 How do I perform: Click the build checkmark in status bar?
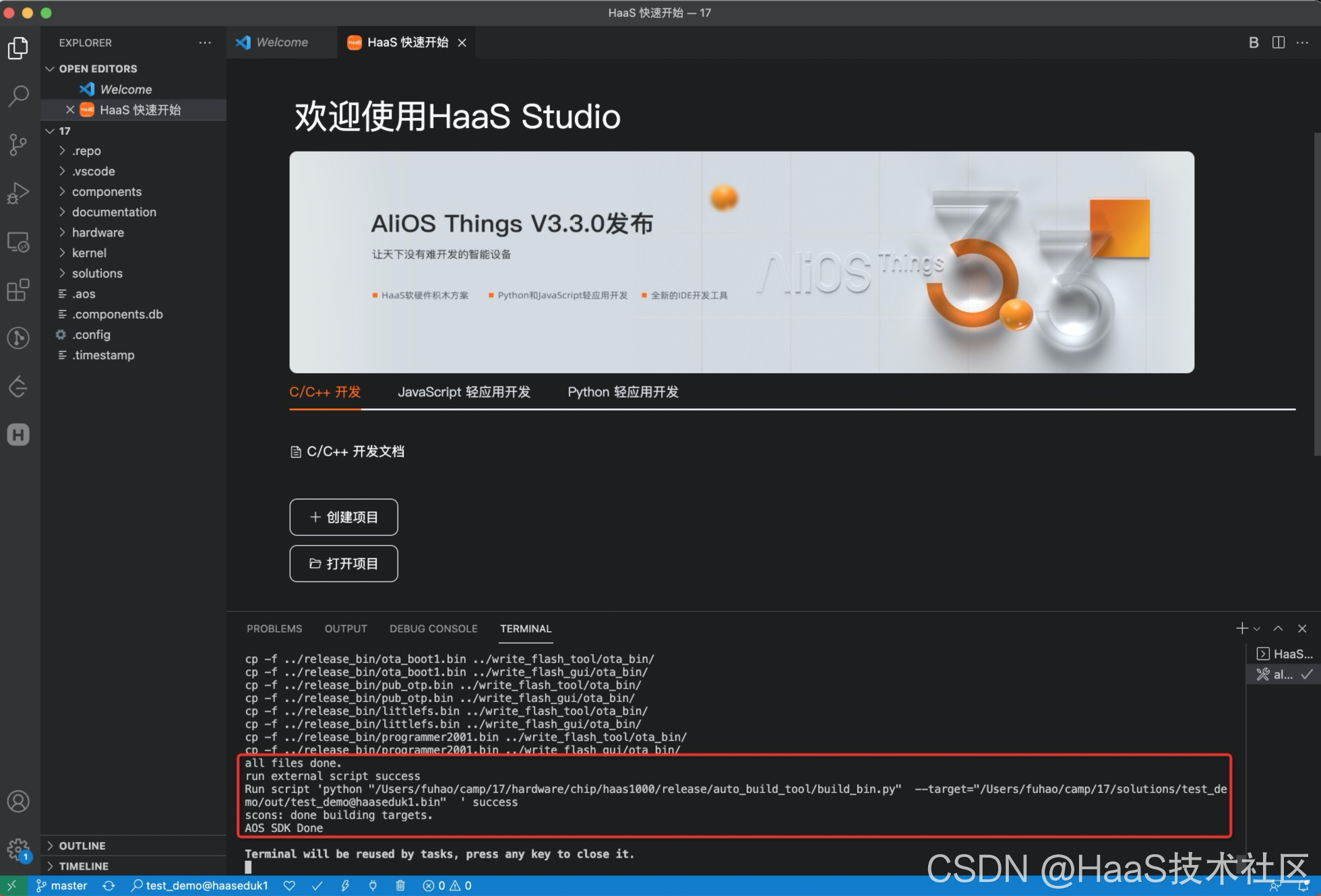point(317,885)
